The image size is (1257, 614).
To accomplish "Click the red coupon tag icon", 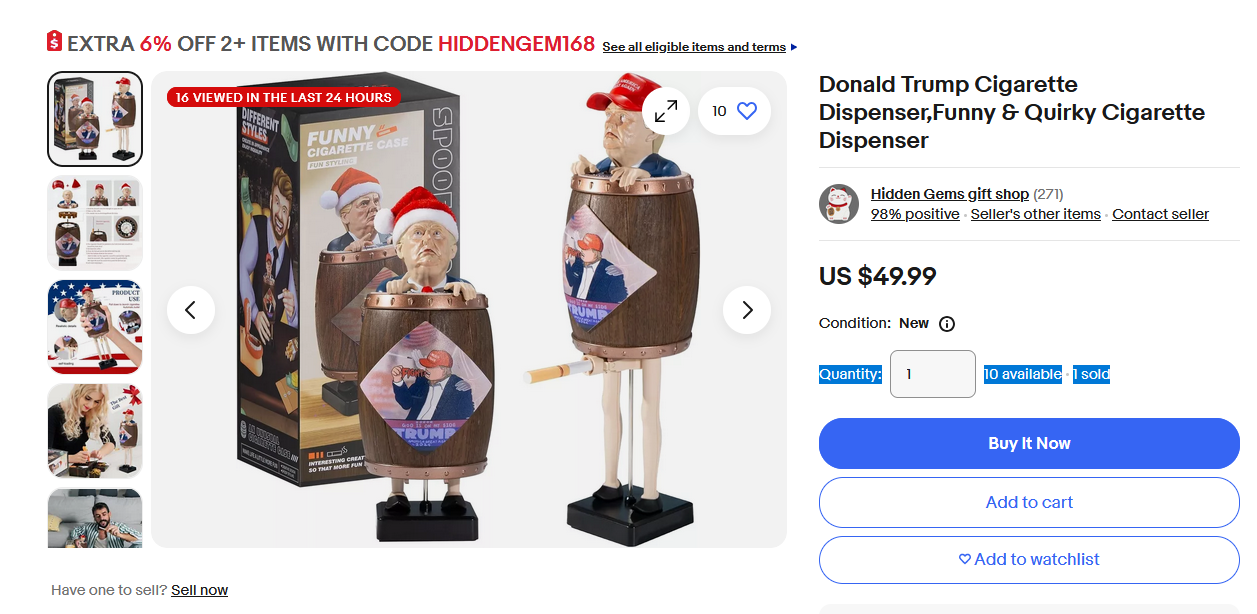I will click(55, 42).
